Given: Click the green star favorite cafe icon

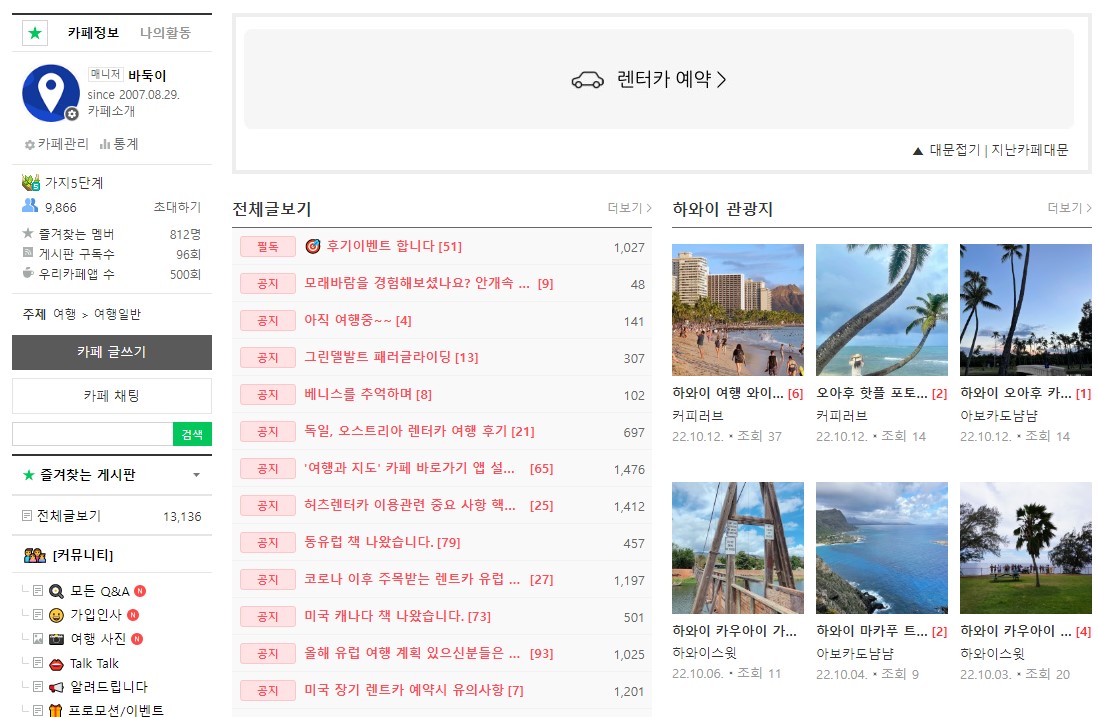Looking at the screenshot, I should coord(35,33).
